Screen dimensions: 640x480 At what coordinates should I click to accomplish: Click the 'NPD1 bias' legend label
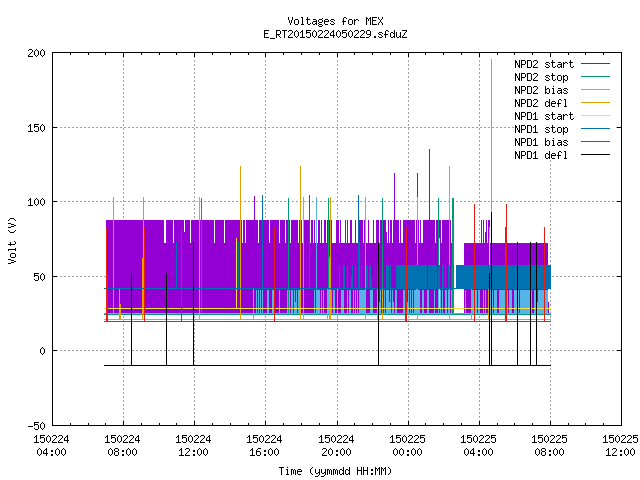pyautogui.click(x=541, y=142)
